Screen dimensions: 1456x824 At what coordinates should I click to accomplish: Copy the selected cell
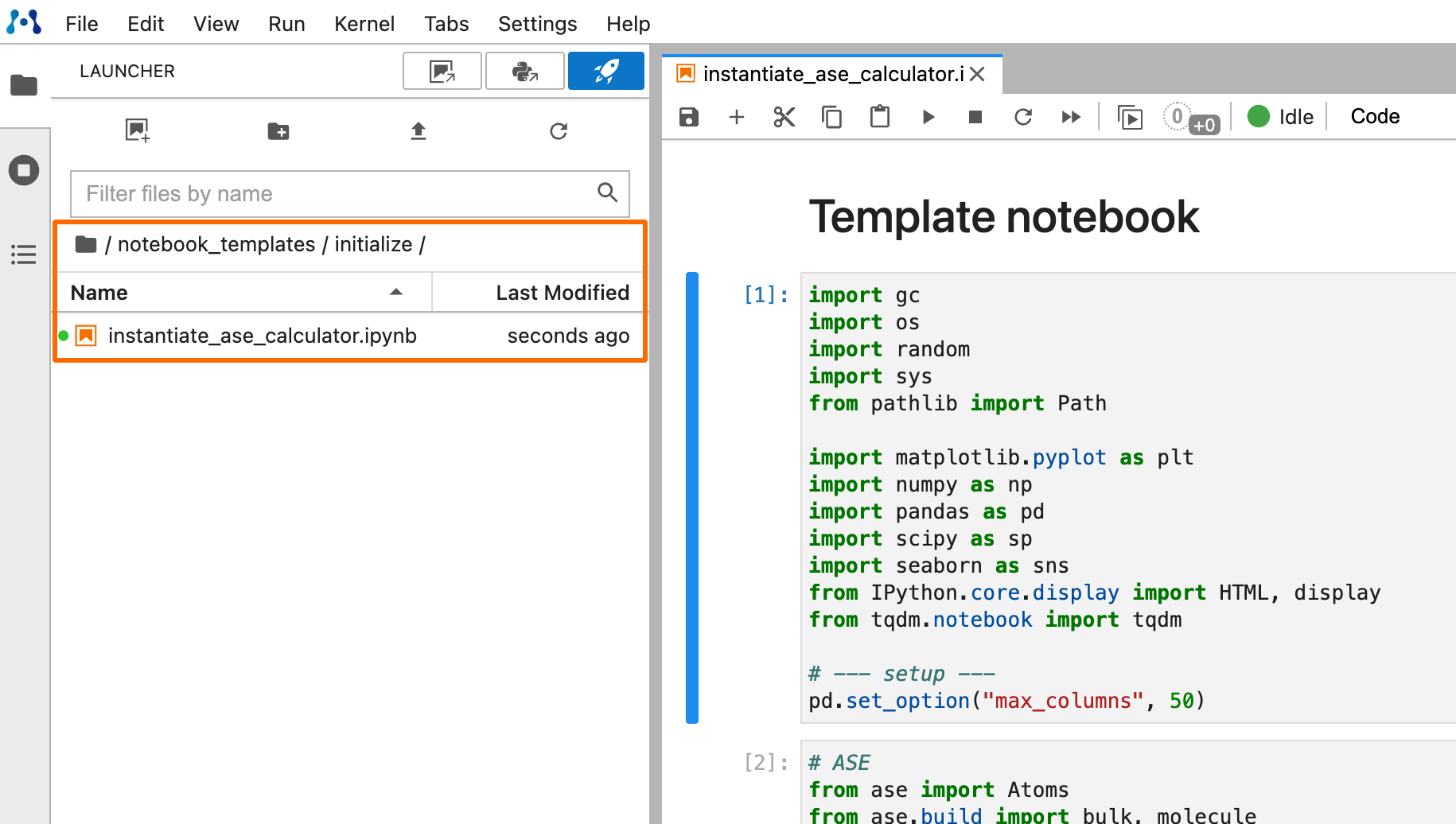click(832, 117)
